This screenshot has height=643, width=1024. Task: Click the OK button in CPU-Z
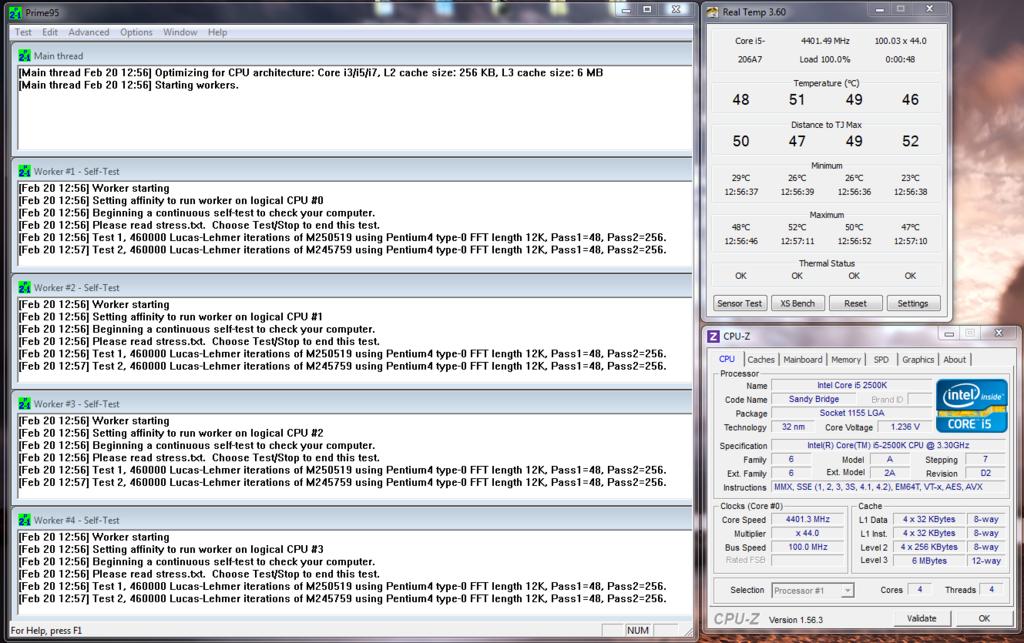[984, 618]
